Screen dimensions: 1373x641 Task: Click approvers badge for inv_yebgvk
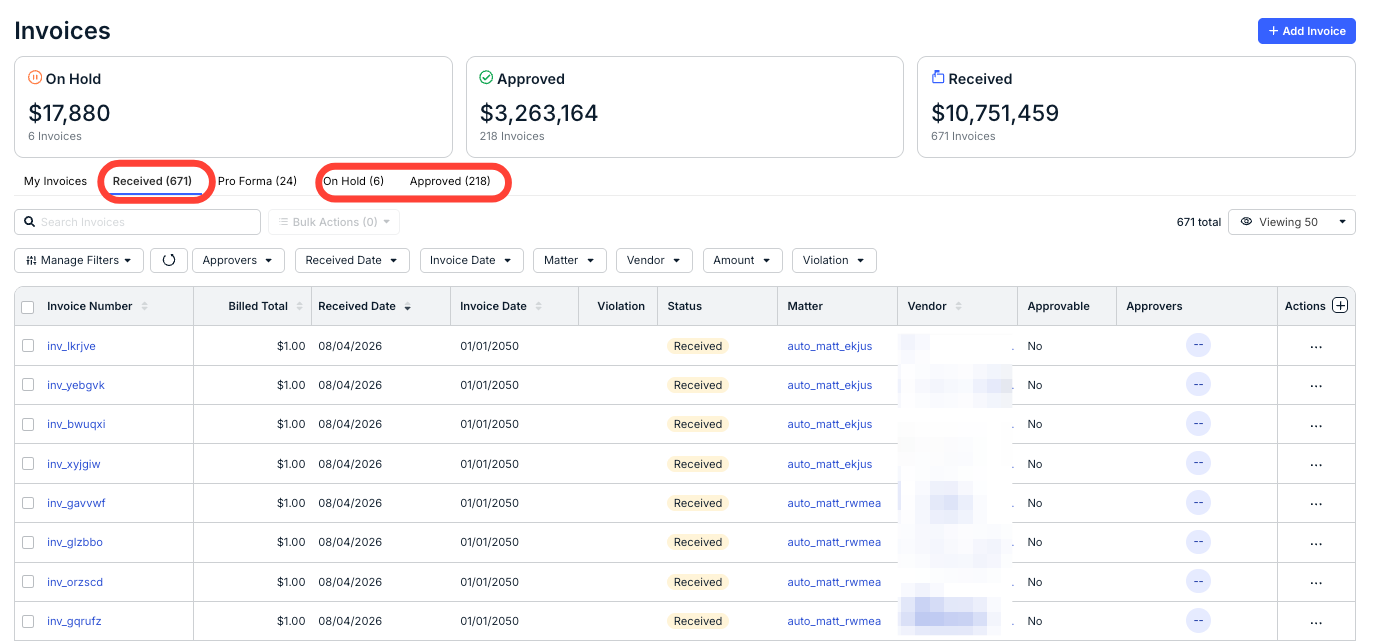[1198, 384]
